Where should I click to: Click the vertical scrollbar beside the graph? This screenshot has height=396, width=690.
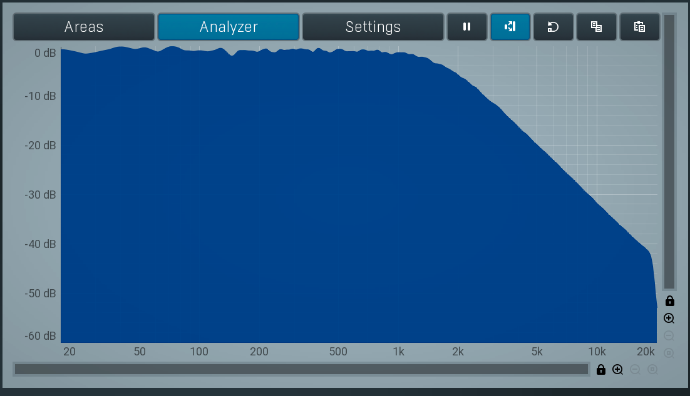pos(669,152)
